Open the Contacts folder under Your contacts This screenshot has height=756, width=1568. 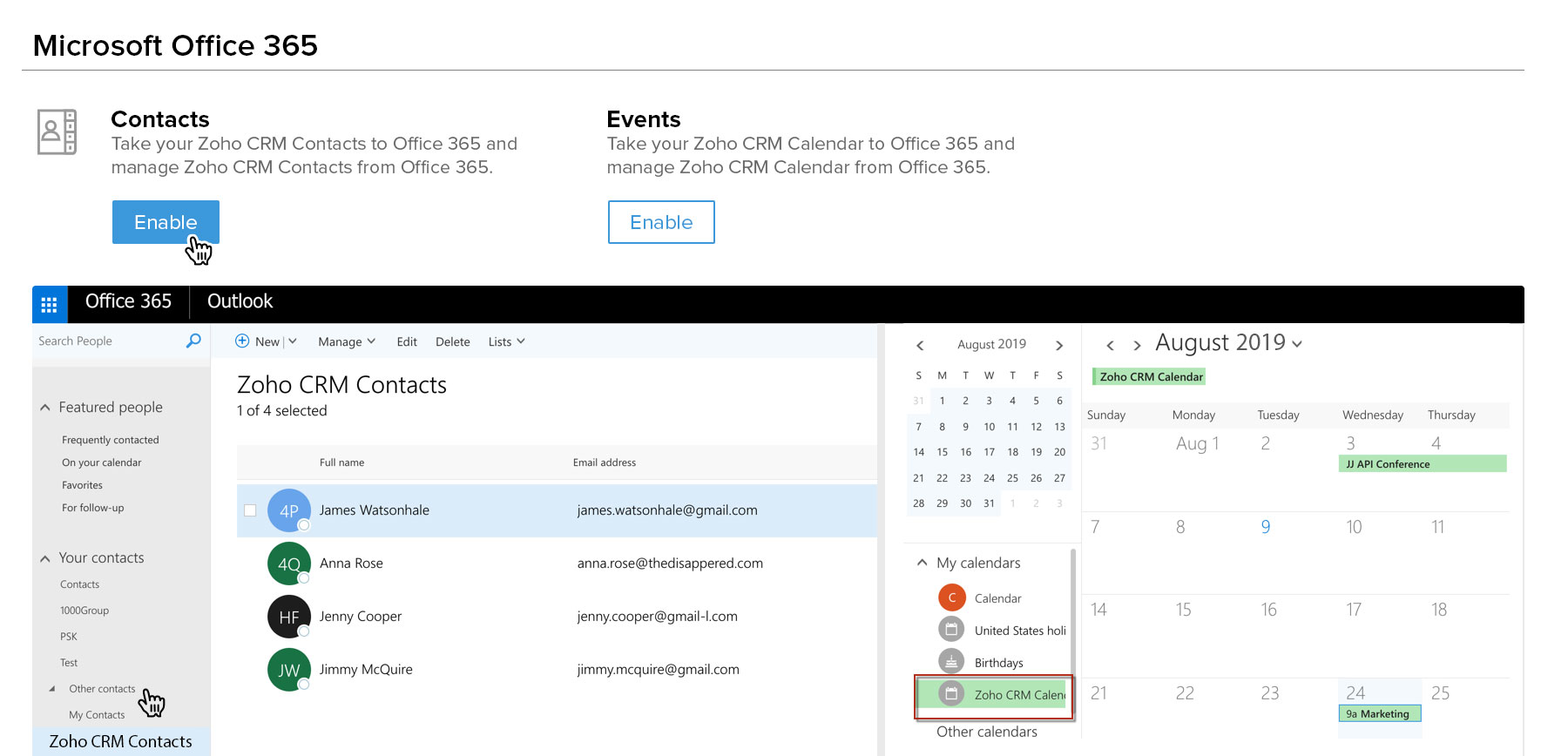79,584
